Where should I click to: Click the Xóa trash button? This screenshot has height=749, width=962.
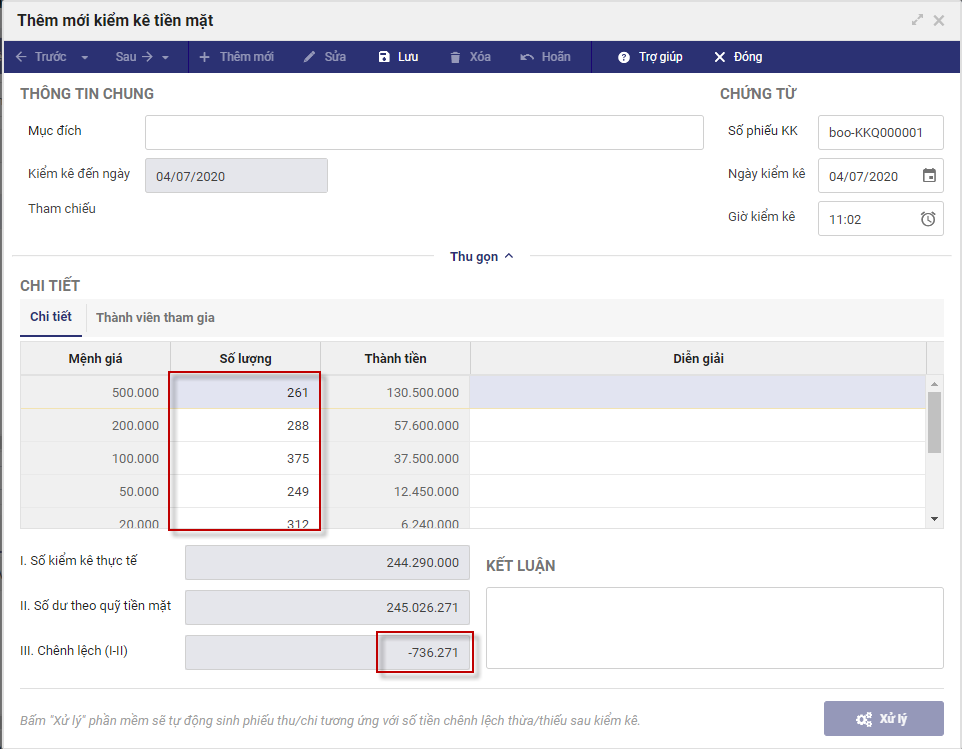click(471, 57)
